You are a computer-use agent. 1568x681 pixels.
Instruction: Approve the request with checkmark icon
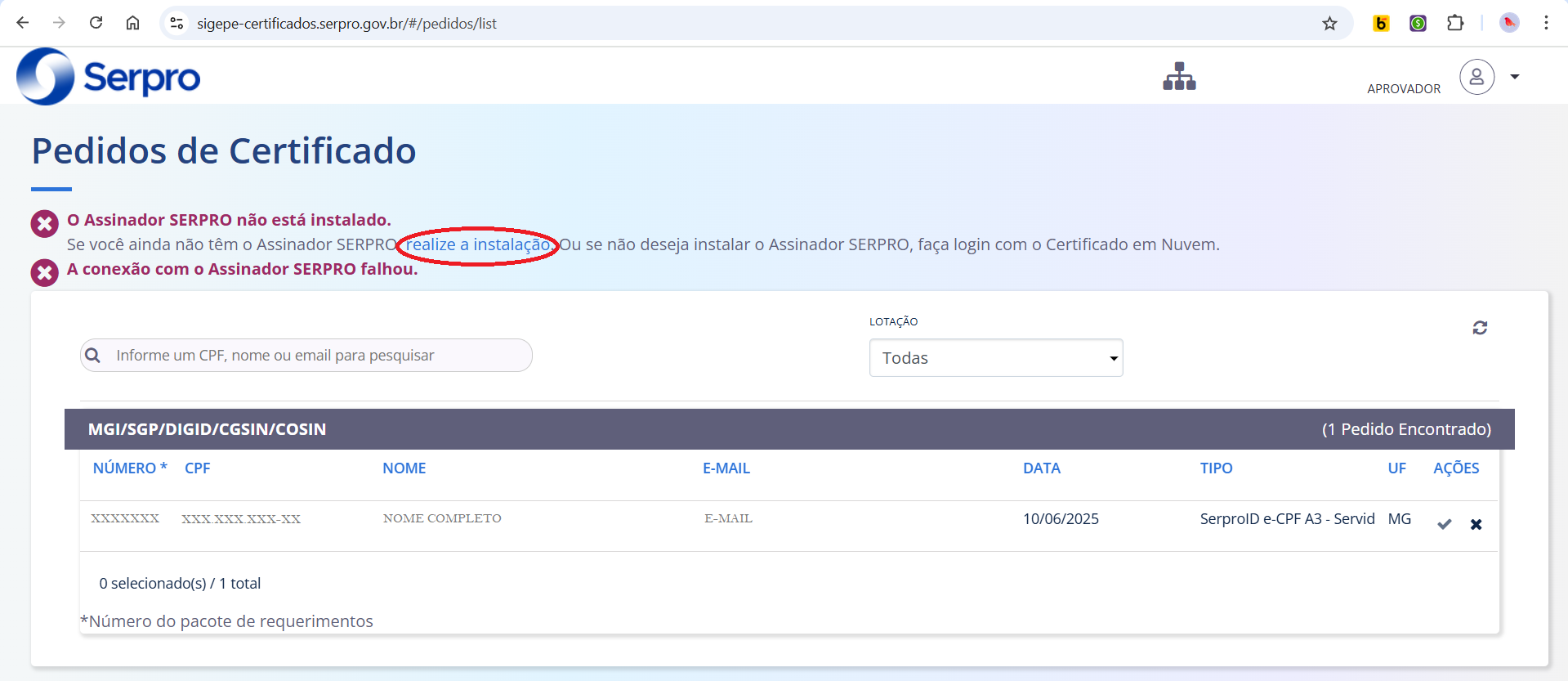point(1445,524)
